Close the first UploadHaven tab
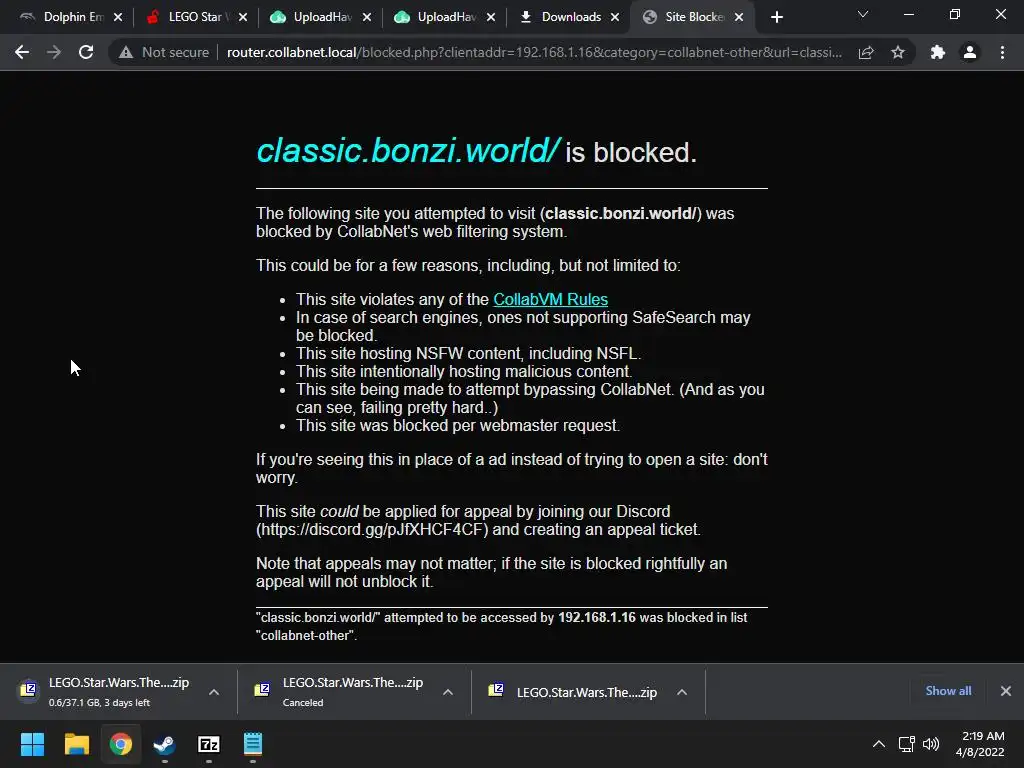The width and height of the screenshot is (1024, 768). 367,18
